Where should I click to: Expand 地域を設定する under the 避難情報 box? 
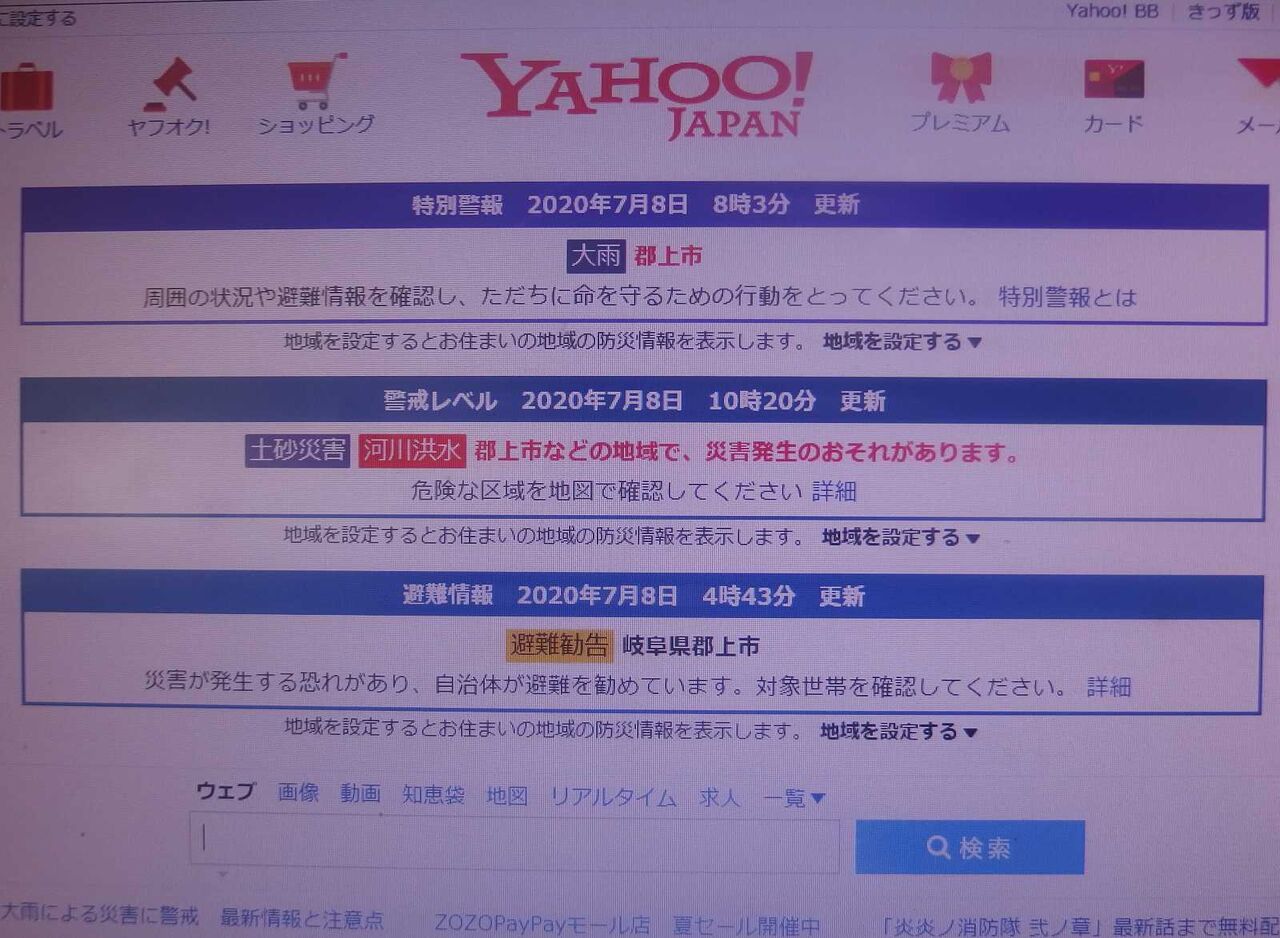click(899, 732)
